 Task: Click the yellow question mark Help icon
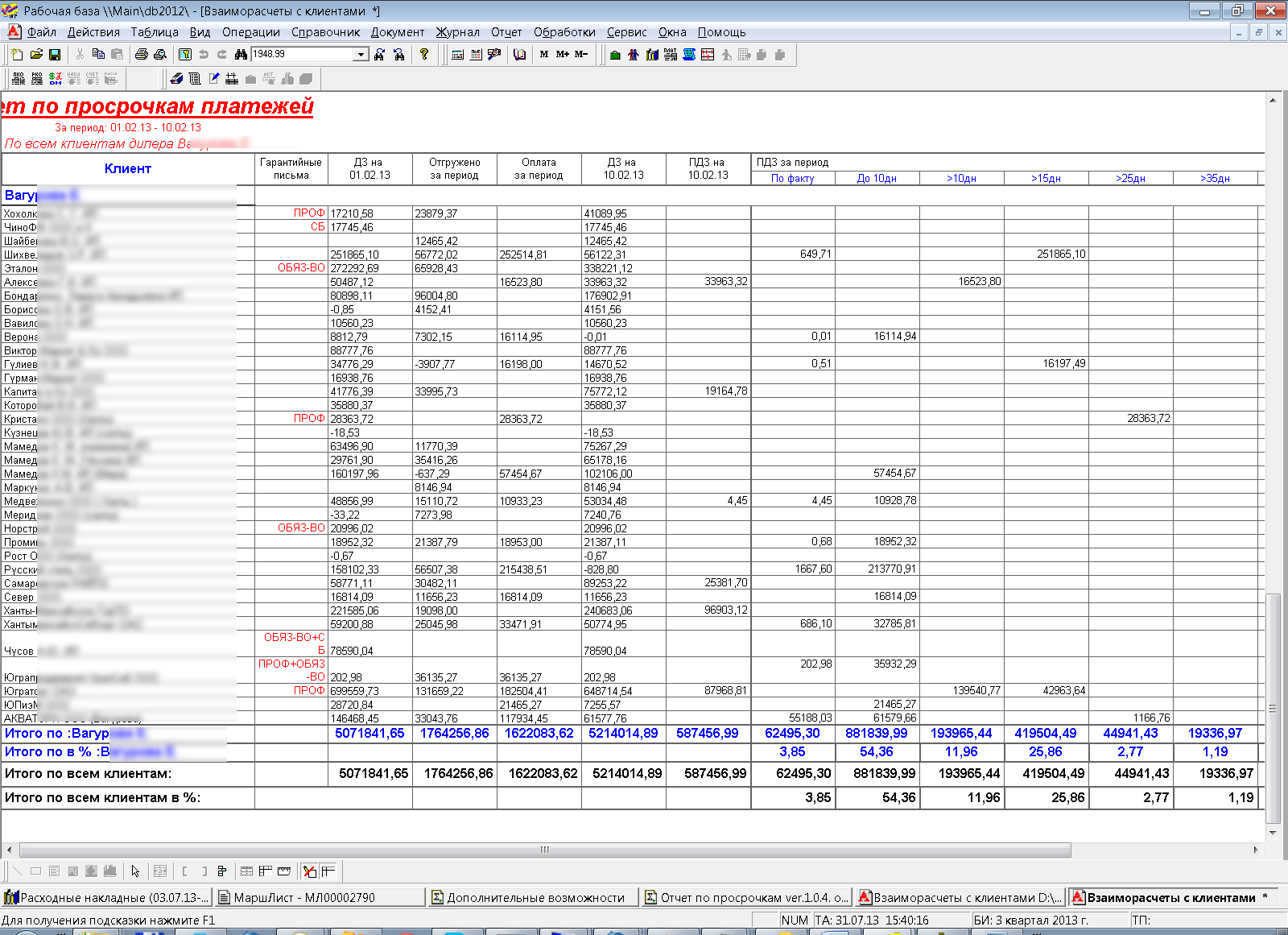[424, 55]
